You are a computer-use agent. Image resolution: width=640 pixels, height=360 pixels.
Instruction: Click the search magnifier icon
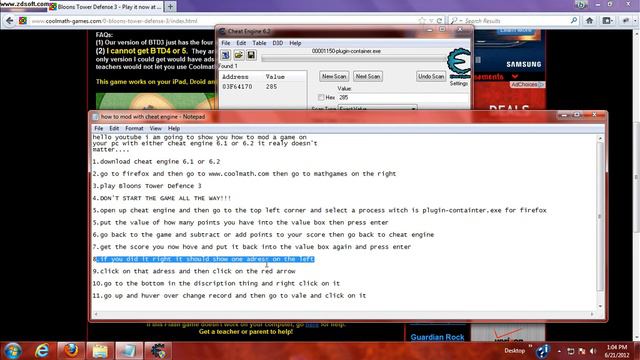pos(574,20)
